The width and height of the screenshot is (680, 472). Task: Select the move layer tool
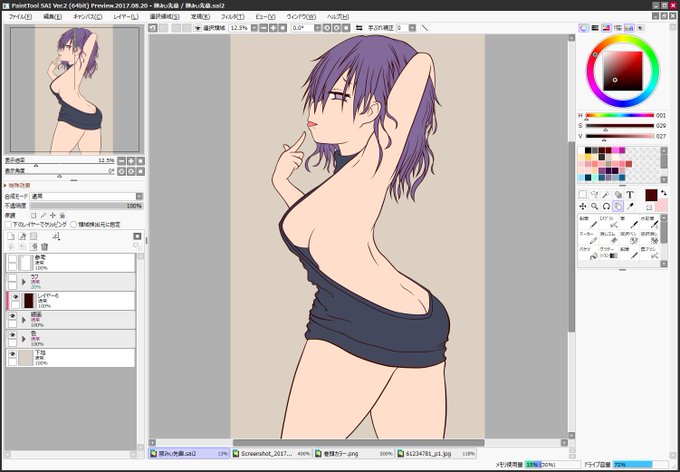[x=583, y=206]
